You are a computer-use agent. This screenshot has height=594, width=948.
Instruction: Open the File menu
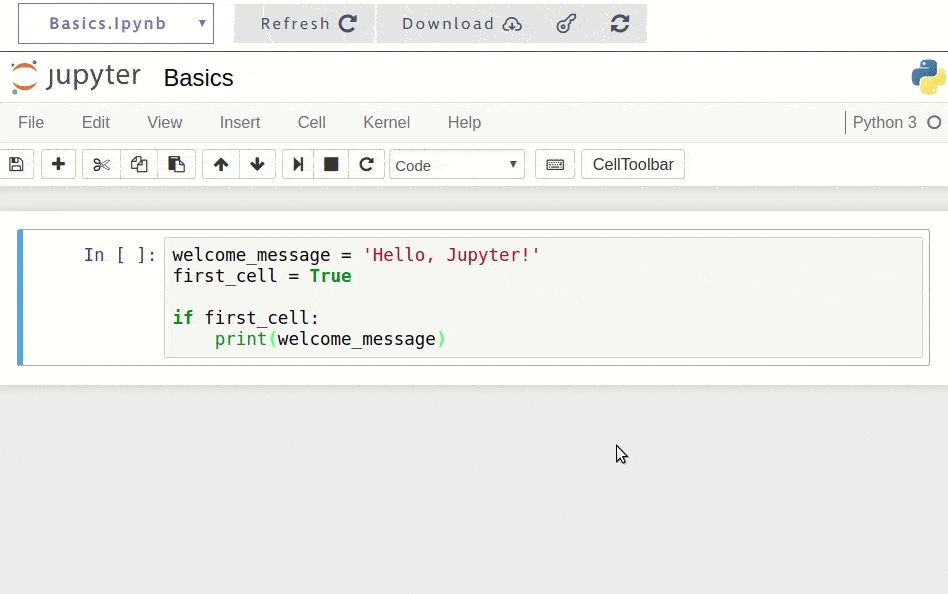(31, 122)
